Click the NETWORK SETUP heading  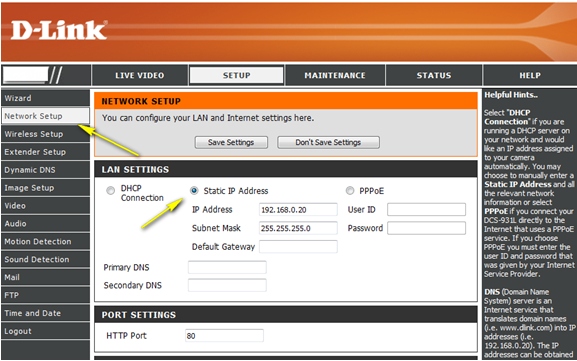141,101
